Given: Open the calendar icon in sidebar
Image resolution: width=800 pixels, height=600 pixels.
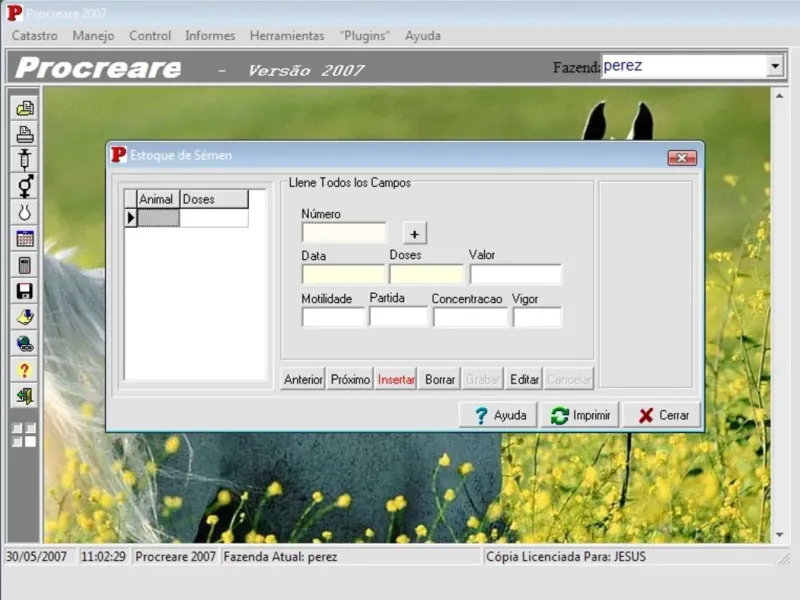Looking at the screenshot, I should pos(24,239).
